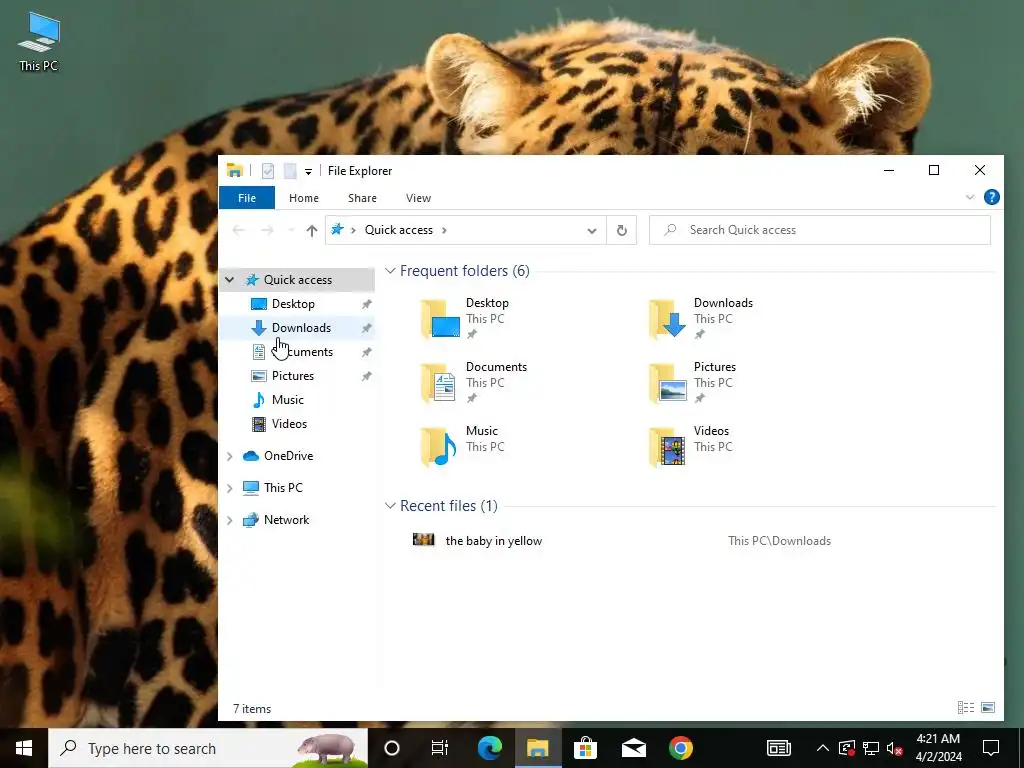1024x768 pixels.
Task: Open Mail app from the taskbar
Action: [x=633, y=748]
